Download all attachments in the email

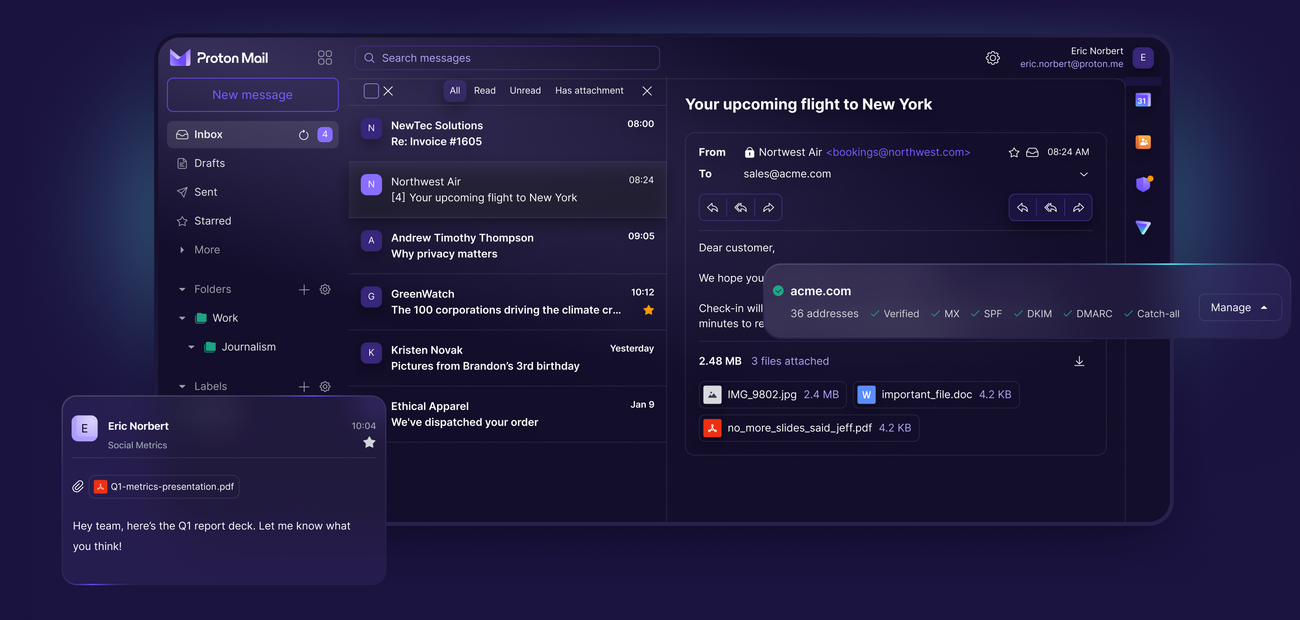[x=1079, y=362]
